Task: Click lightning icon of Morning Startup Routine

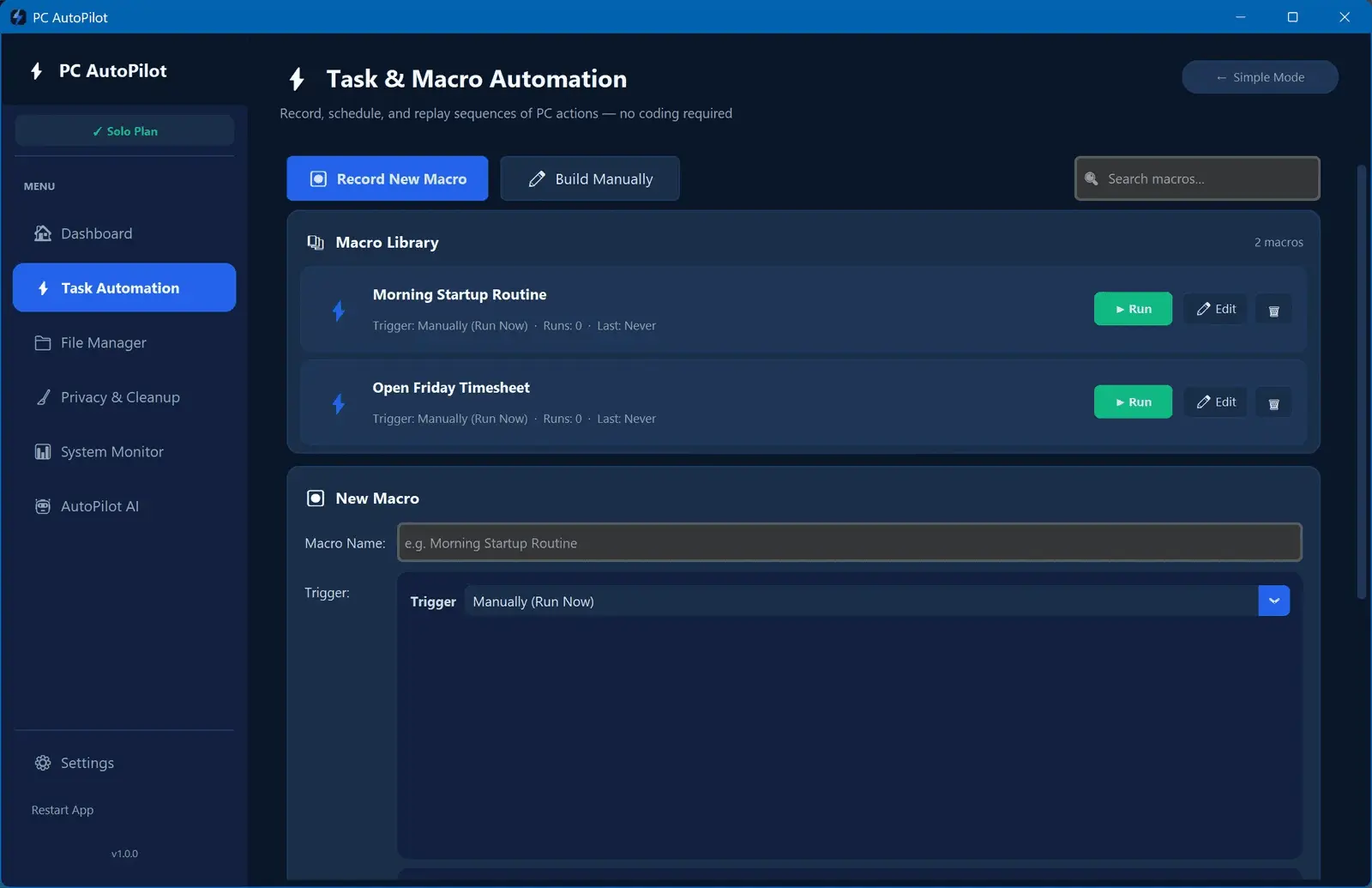Action: click(339, 311)
